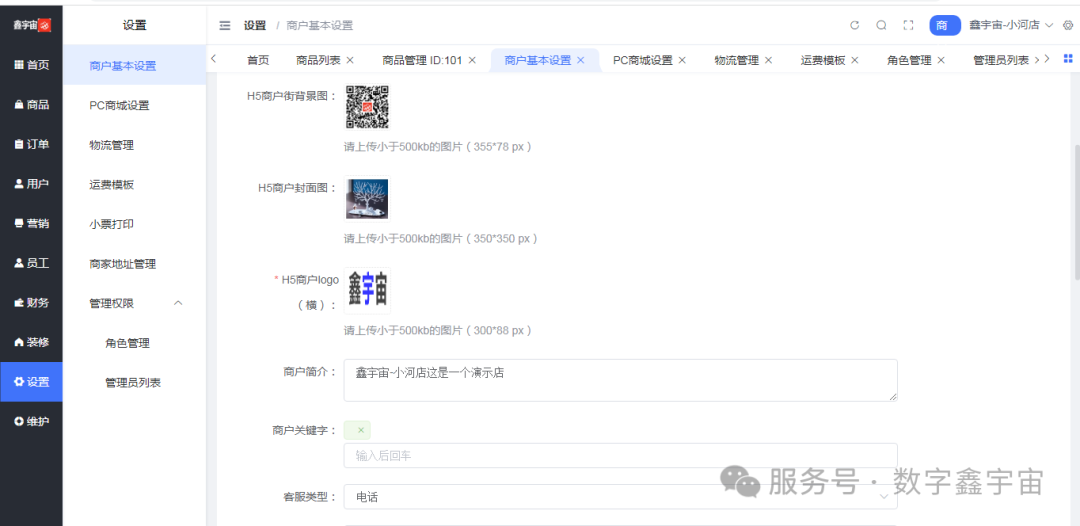
Task: Collapse the 管理权限 submenu
Action: (x=178, y=303)
